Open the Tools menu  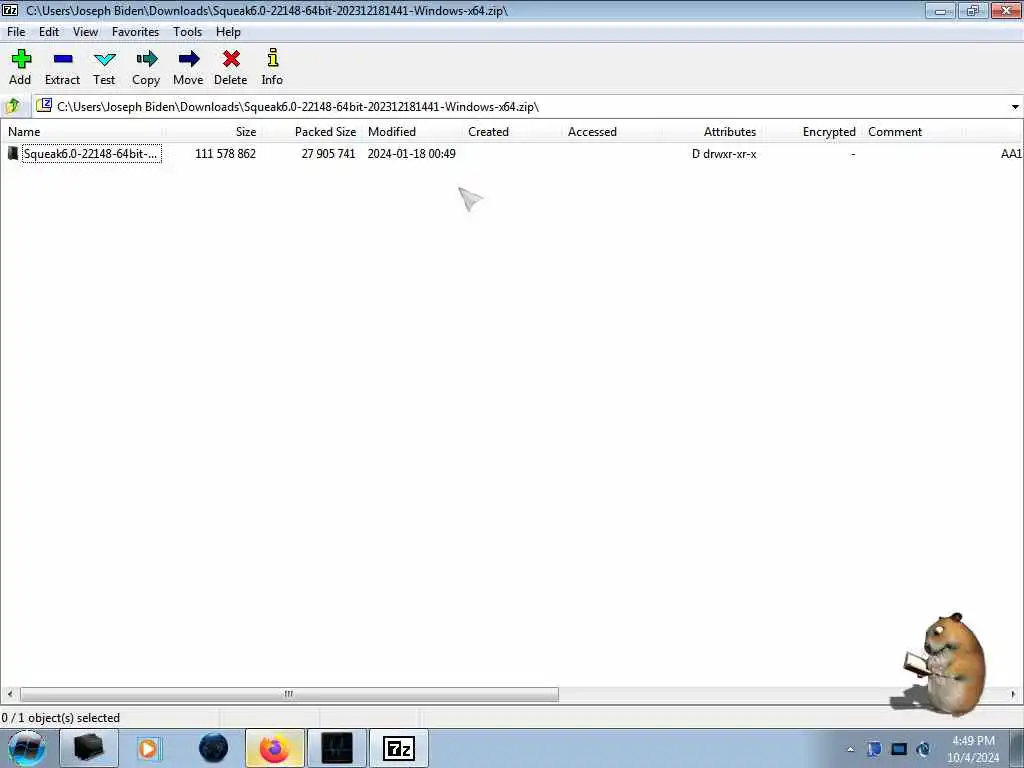coord(187,32)
